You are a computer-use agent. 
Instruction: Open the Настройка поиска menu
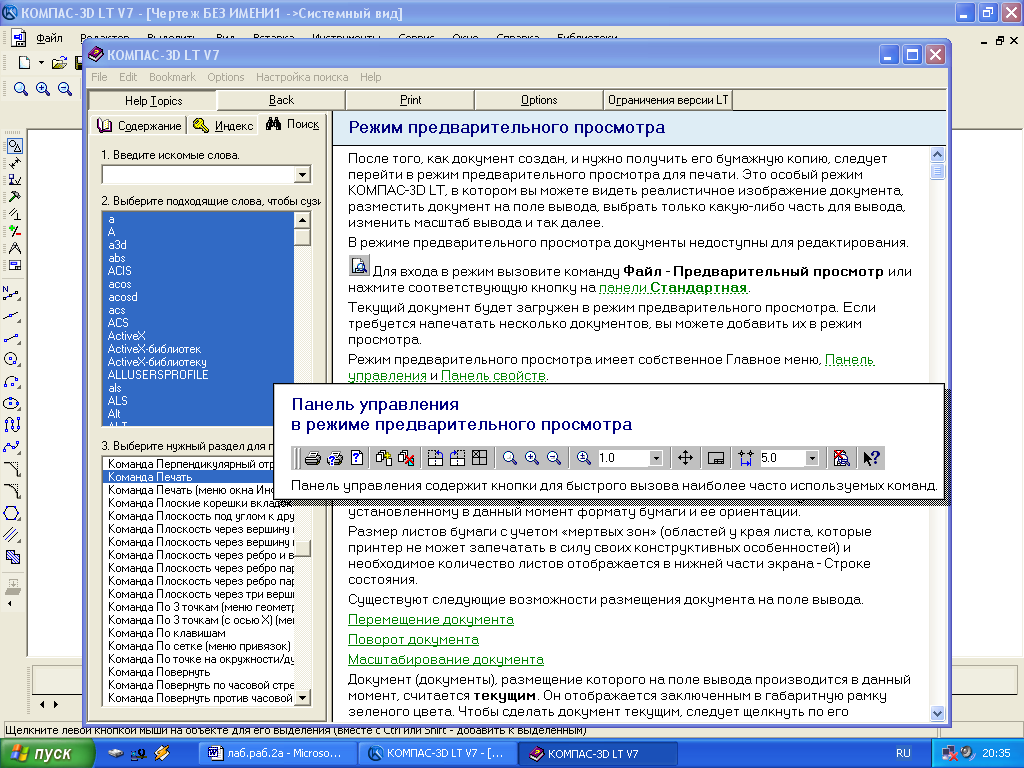(x=302, y=77)
